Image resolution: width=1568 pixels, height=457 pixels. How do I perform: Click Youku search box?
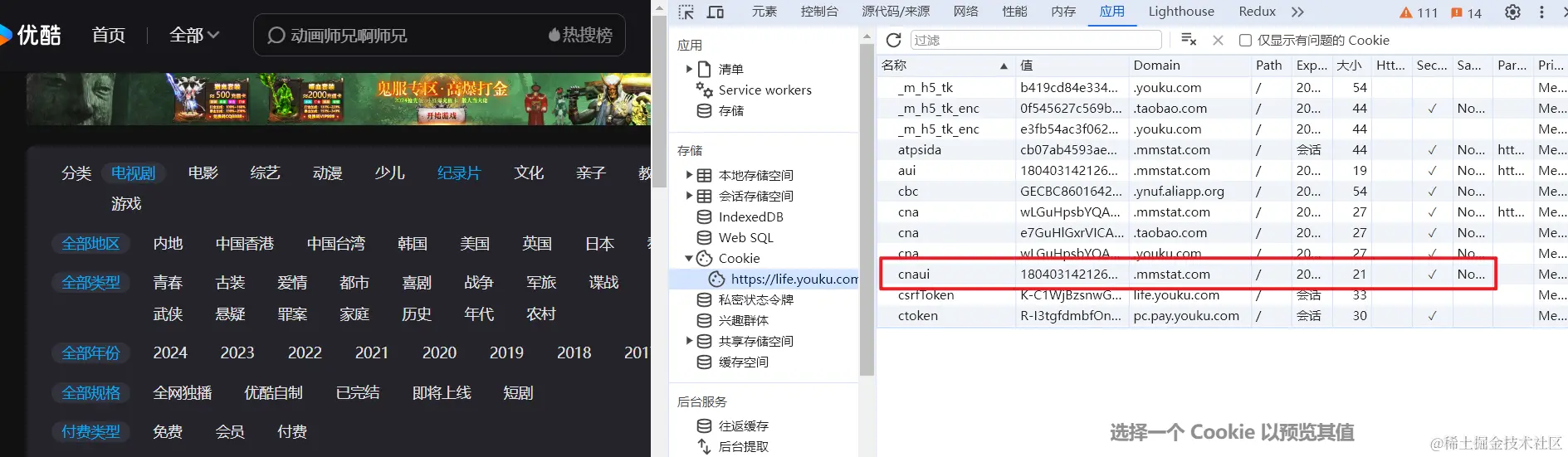pos(439,35)
